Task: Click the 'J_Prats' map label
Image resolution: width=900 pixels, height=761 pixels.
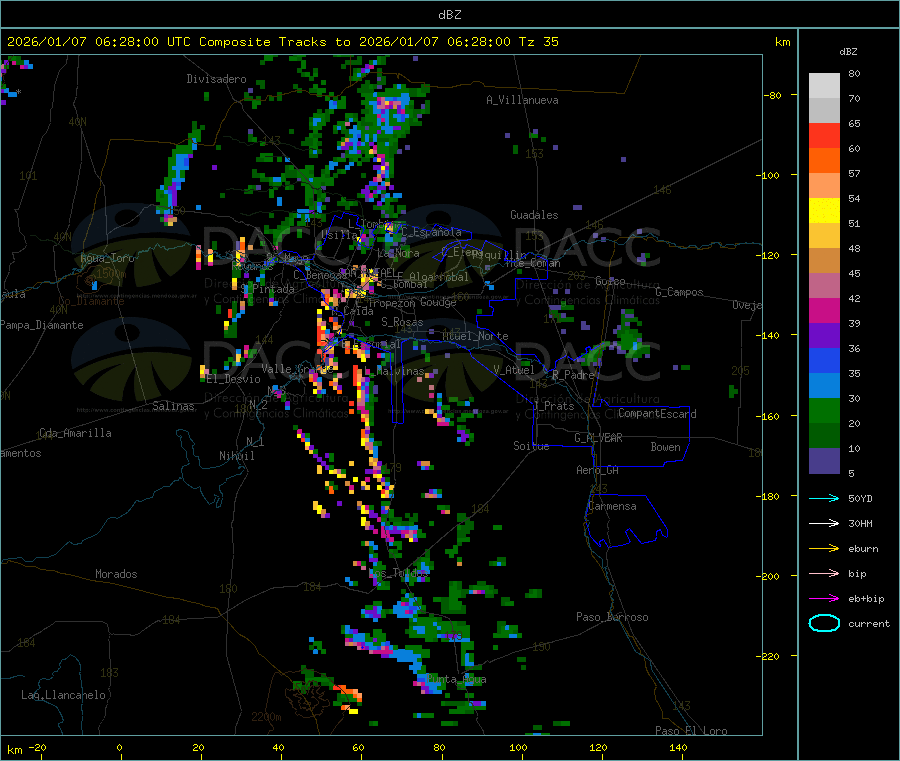Action: click(553, 406)
